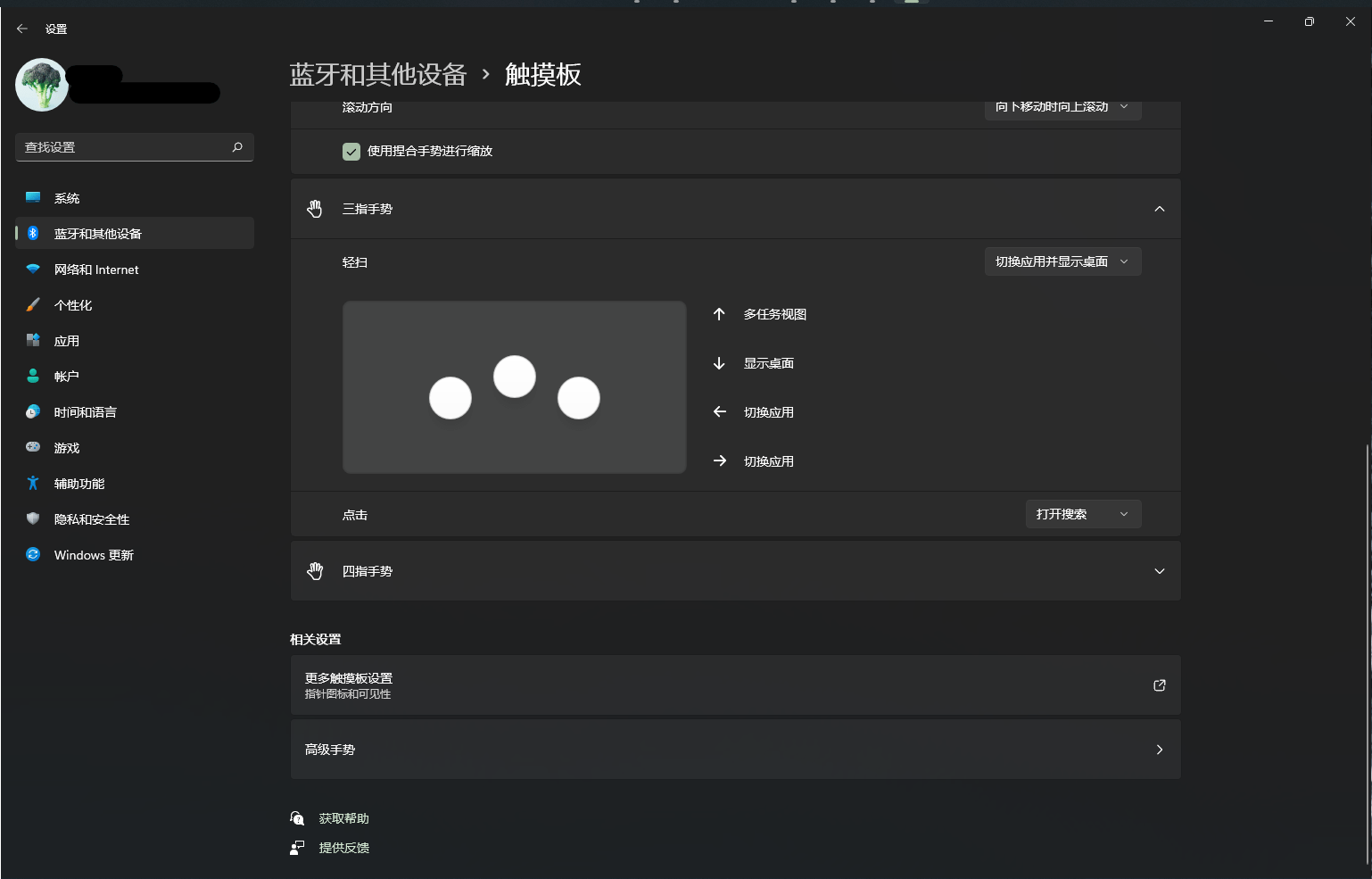Image resolution: width=1372 pixels, height=879 pixels.
Task: Collapse the 三指手势 section
Action: [1159, 208]
